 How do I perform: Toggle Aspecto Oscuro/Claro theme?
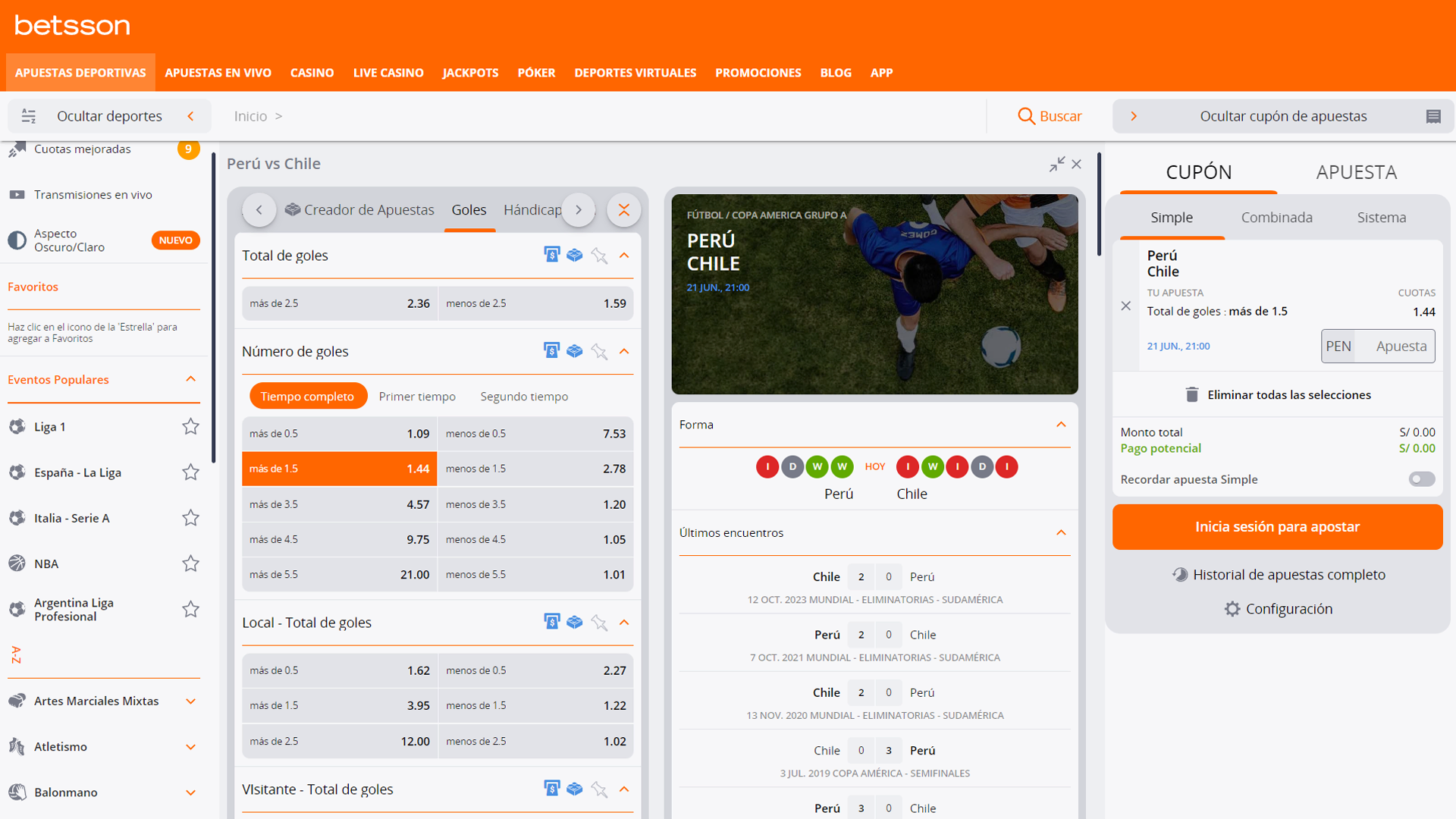(103, 240)
